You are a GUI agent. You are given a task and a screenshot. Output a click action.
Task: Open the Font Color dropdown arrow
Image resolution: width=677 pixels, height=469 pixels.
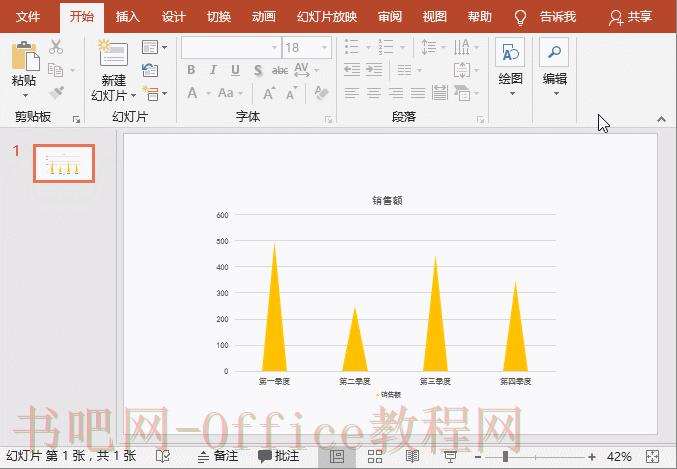(209, 93)
